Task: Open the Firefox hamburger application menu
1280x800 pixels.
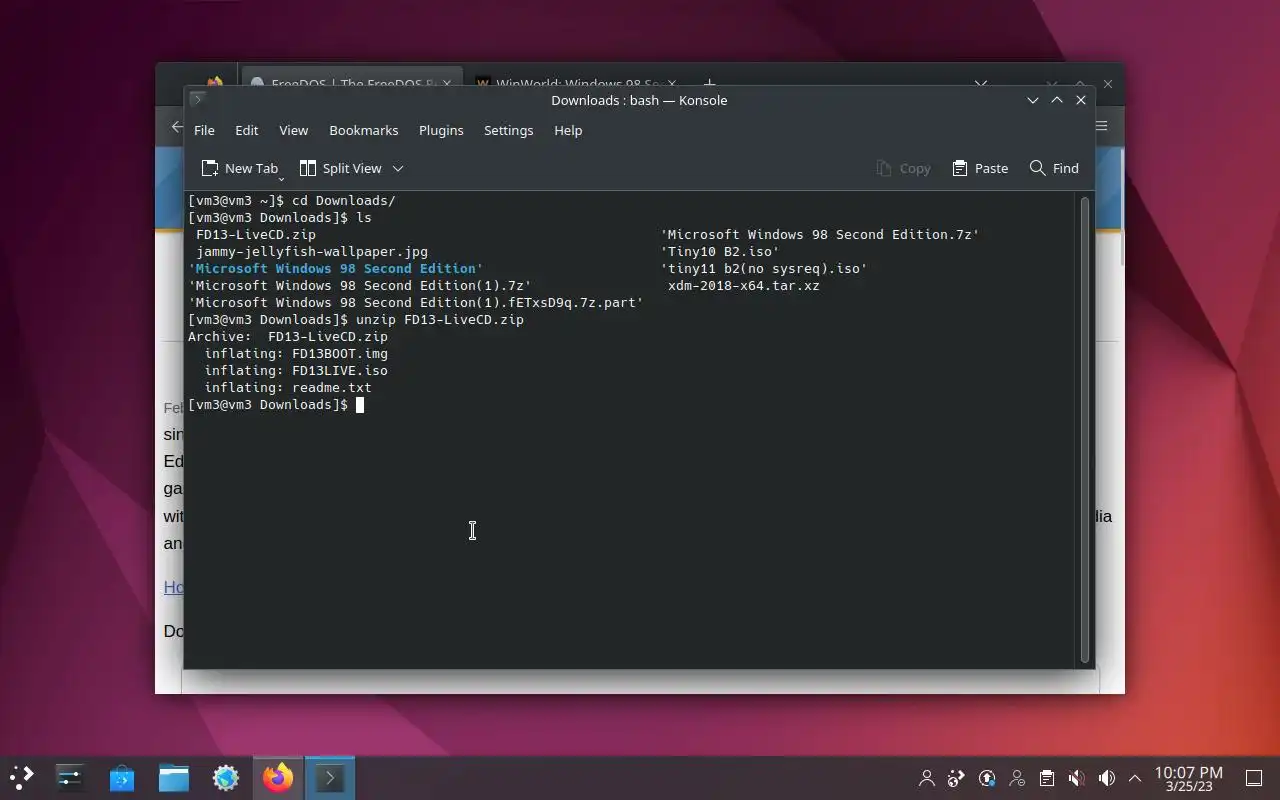Action: (1102, 127)
